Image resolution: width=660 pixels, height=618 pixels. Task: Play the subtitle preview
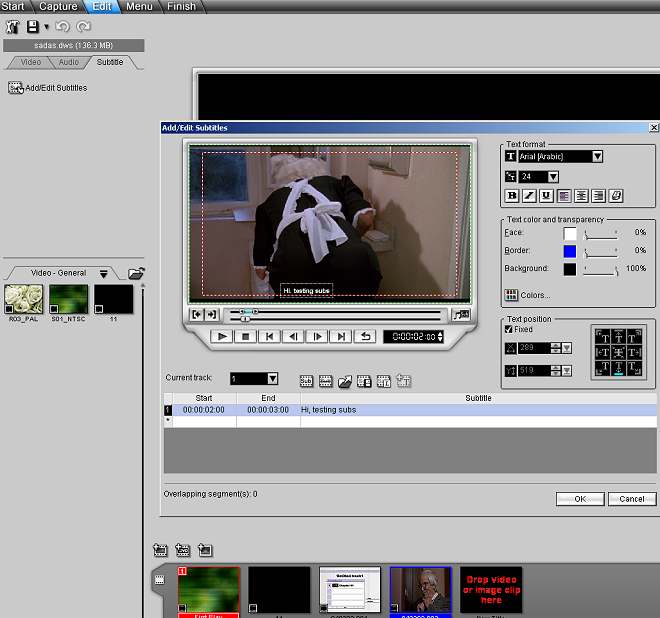coord(221,336)
